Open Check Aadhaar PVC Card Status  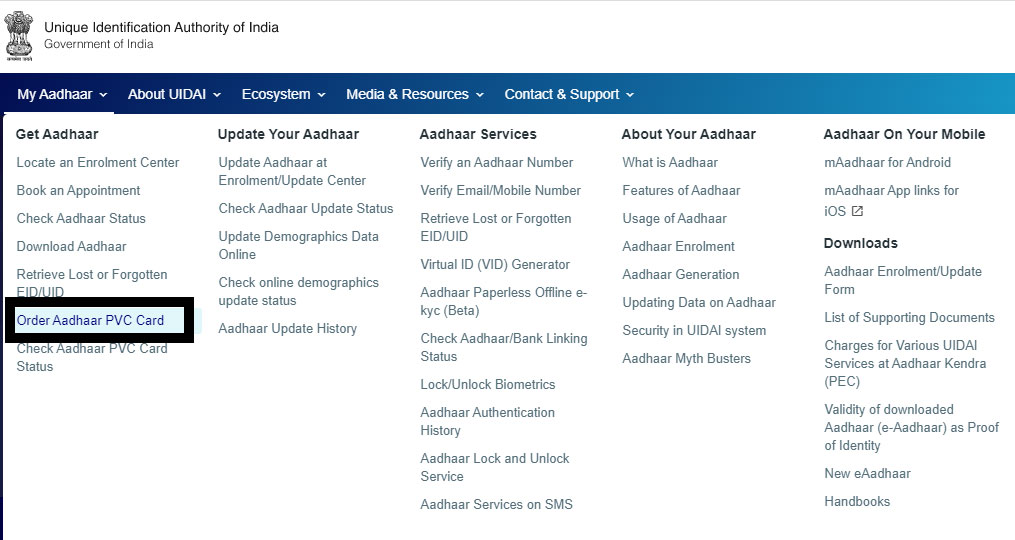click(92, 357)
